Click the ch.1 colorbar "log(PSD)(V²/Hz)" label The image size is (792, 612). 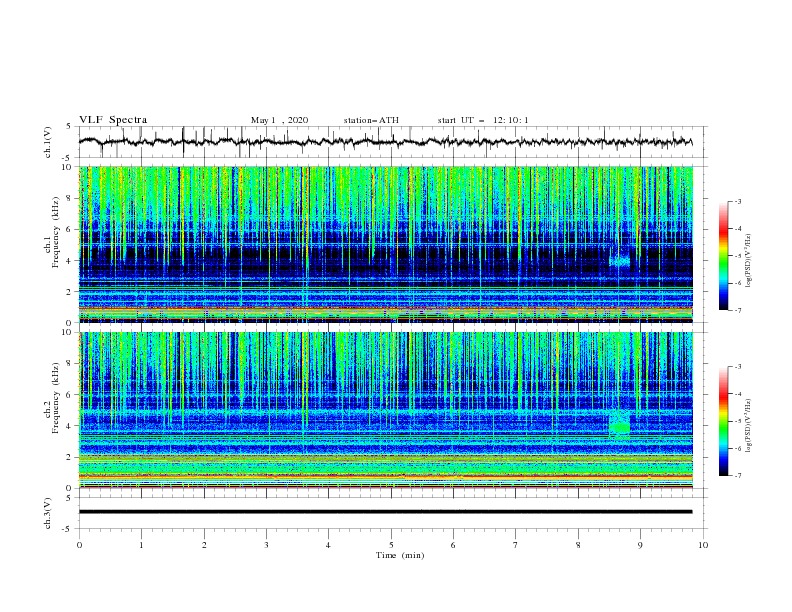pos(749,261)
